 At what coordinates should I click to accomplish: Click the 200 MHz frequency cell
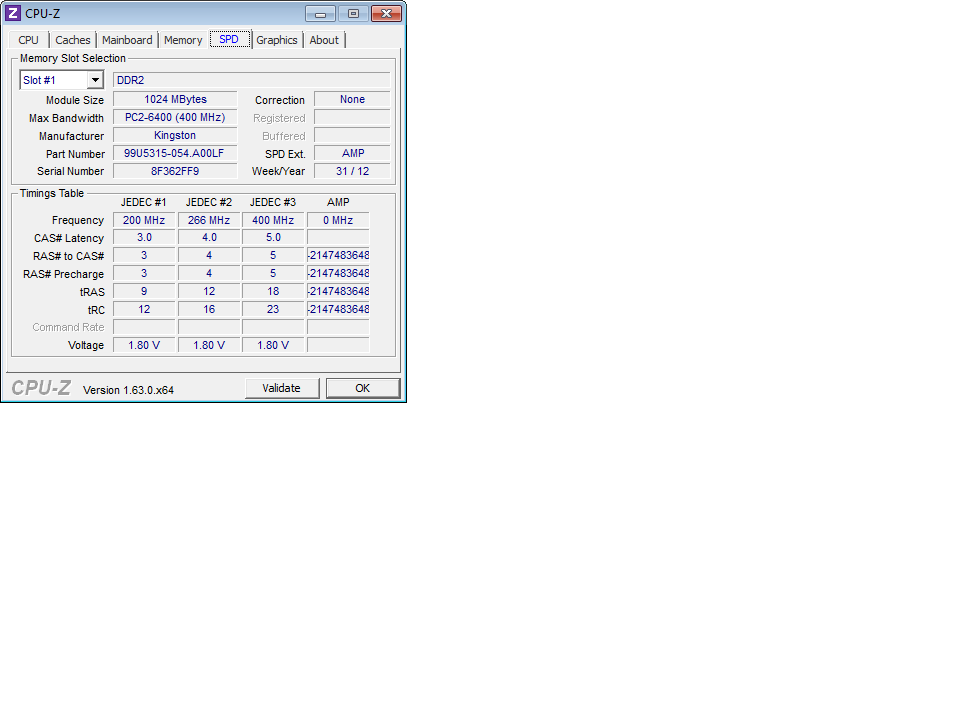click(144, 220)
